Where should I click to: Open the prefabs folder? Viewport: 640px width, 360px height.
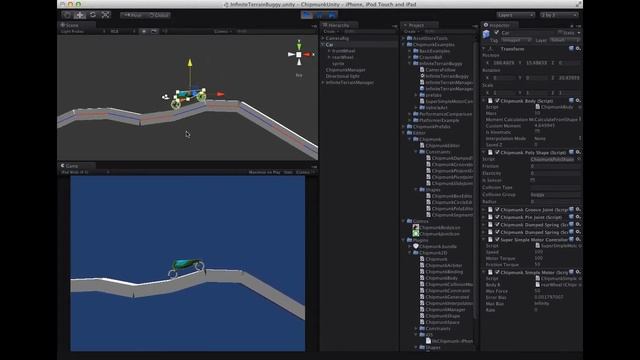430,95
